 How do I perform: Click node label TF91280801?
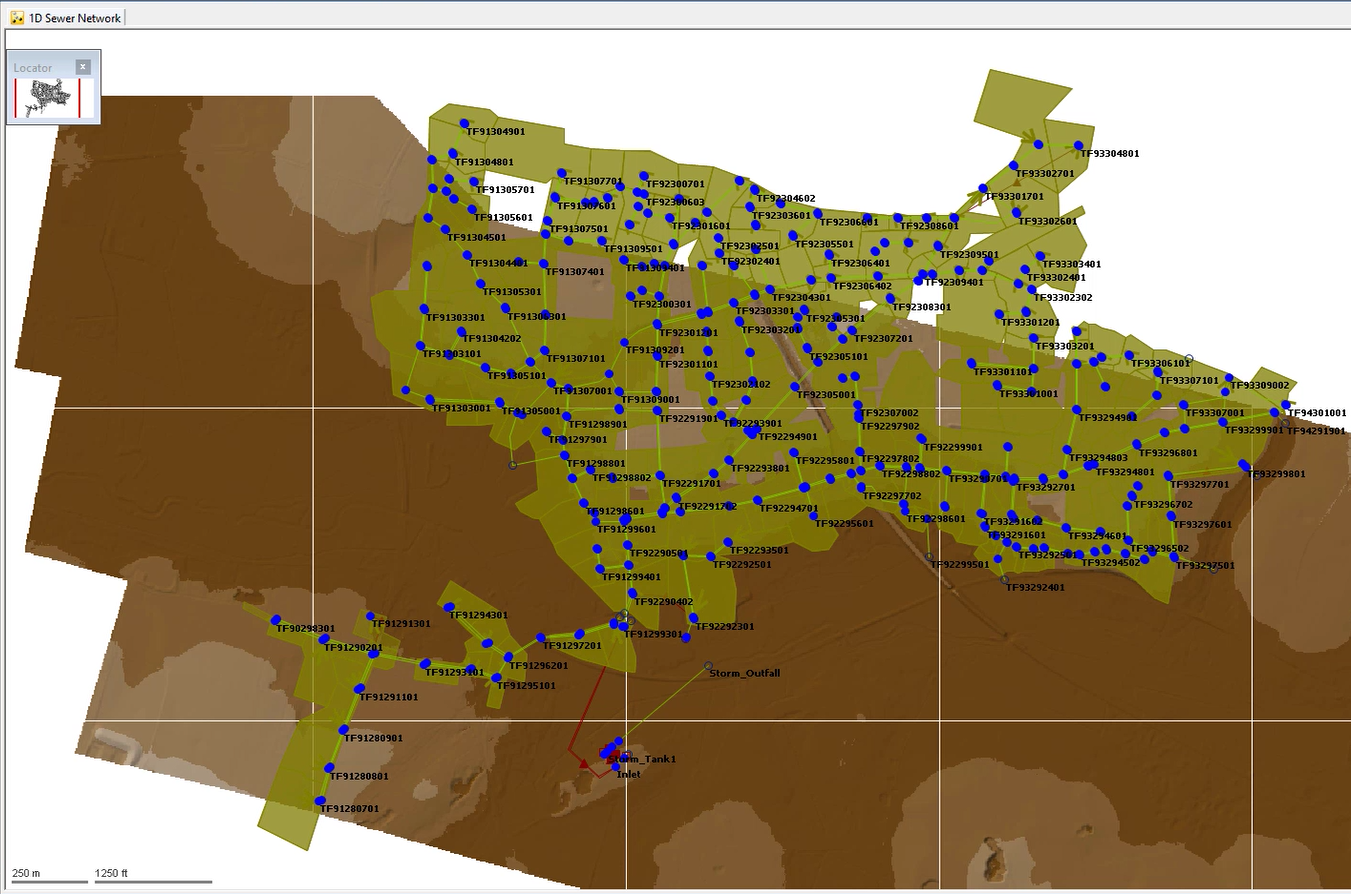click(358, 776)
